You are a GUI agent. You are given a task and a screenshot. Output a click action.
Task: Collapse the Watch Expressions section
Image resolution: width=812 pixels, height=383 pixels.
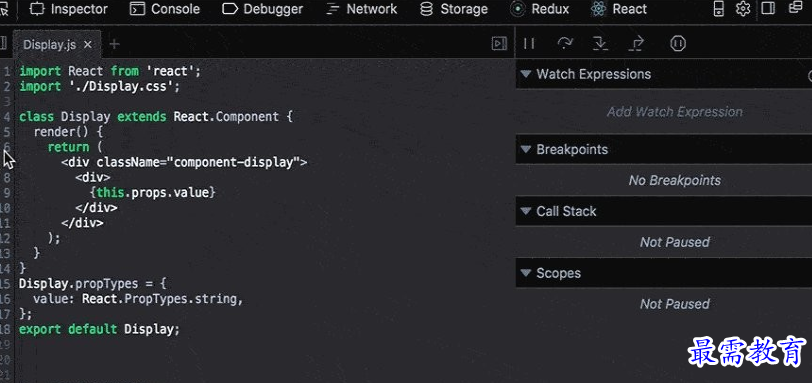[526, 74]
